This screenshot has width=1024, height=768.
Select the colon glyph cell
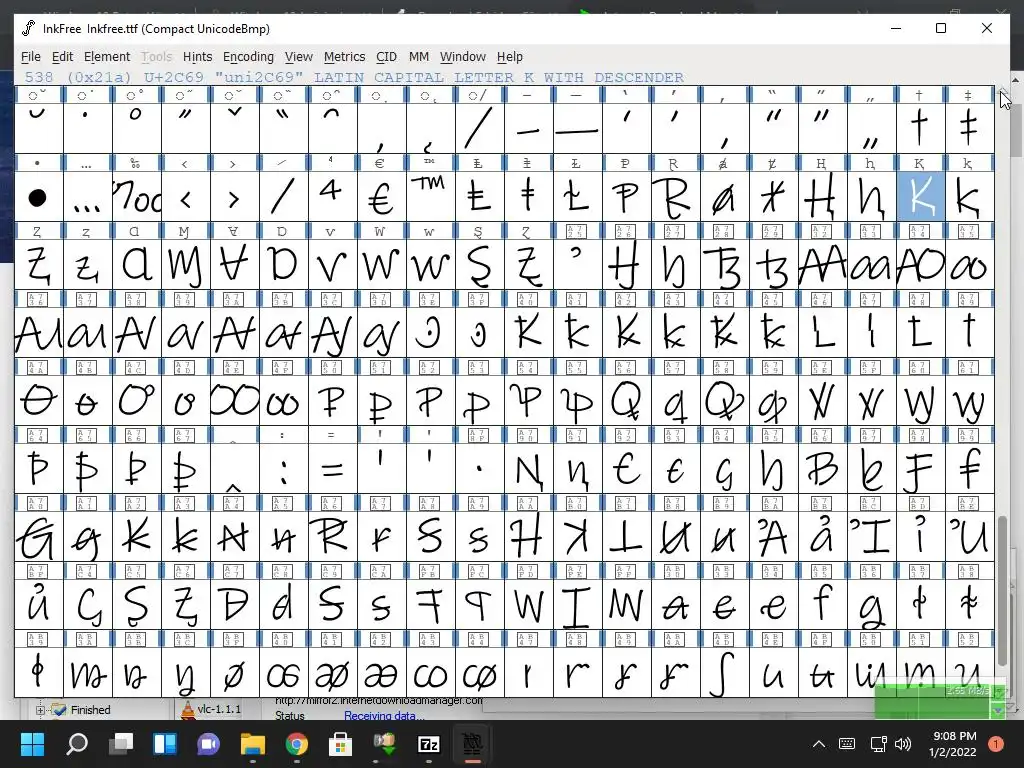(283, 468)
